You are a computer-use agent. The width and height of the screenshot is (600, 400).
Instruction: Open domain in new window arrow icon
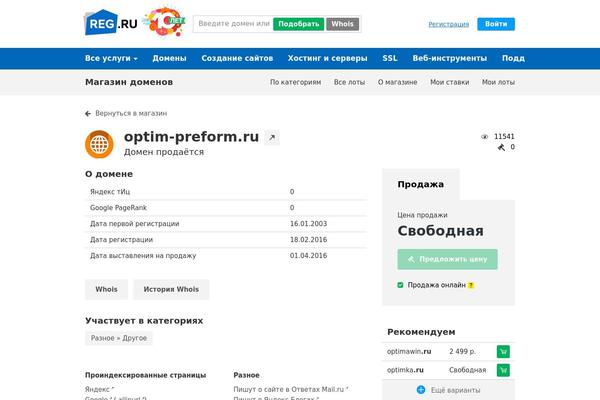272,137
